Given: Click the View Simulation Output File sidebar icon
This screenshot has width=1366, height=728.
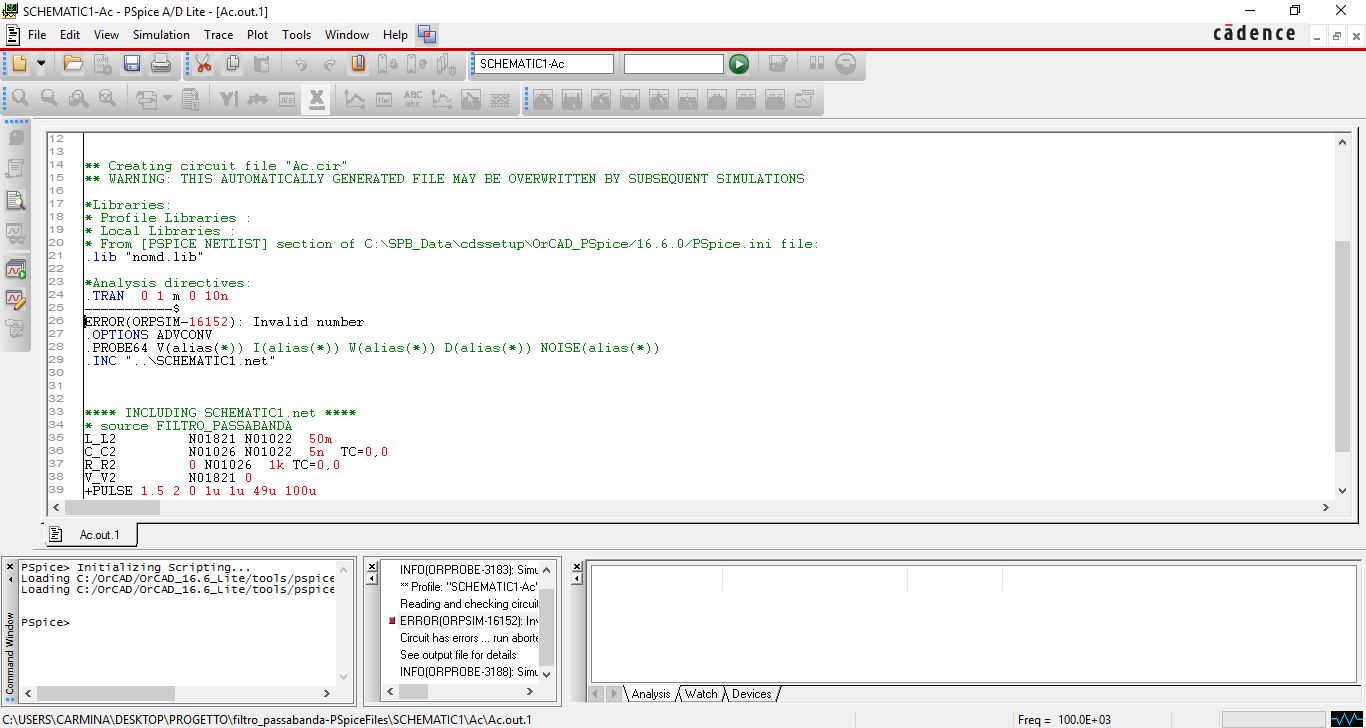Looking at the screenshot, I should click(15, 201).
